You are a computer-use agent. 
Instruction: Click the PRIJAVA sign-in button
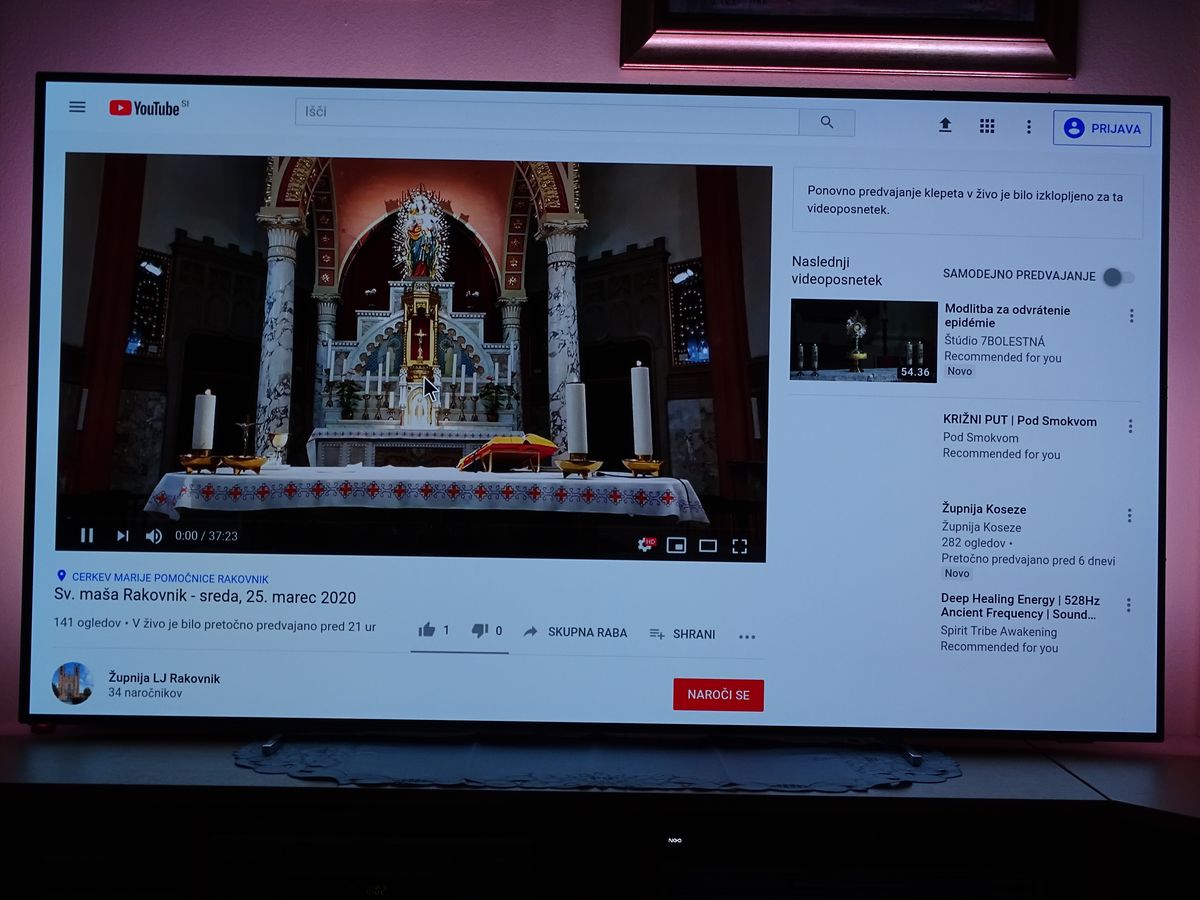[x=1102, y=129]
